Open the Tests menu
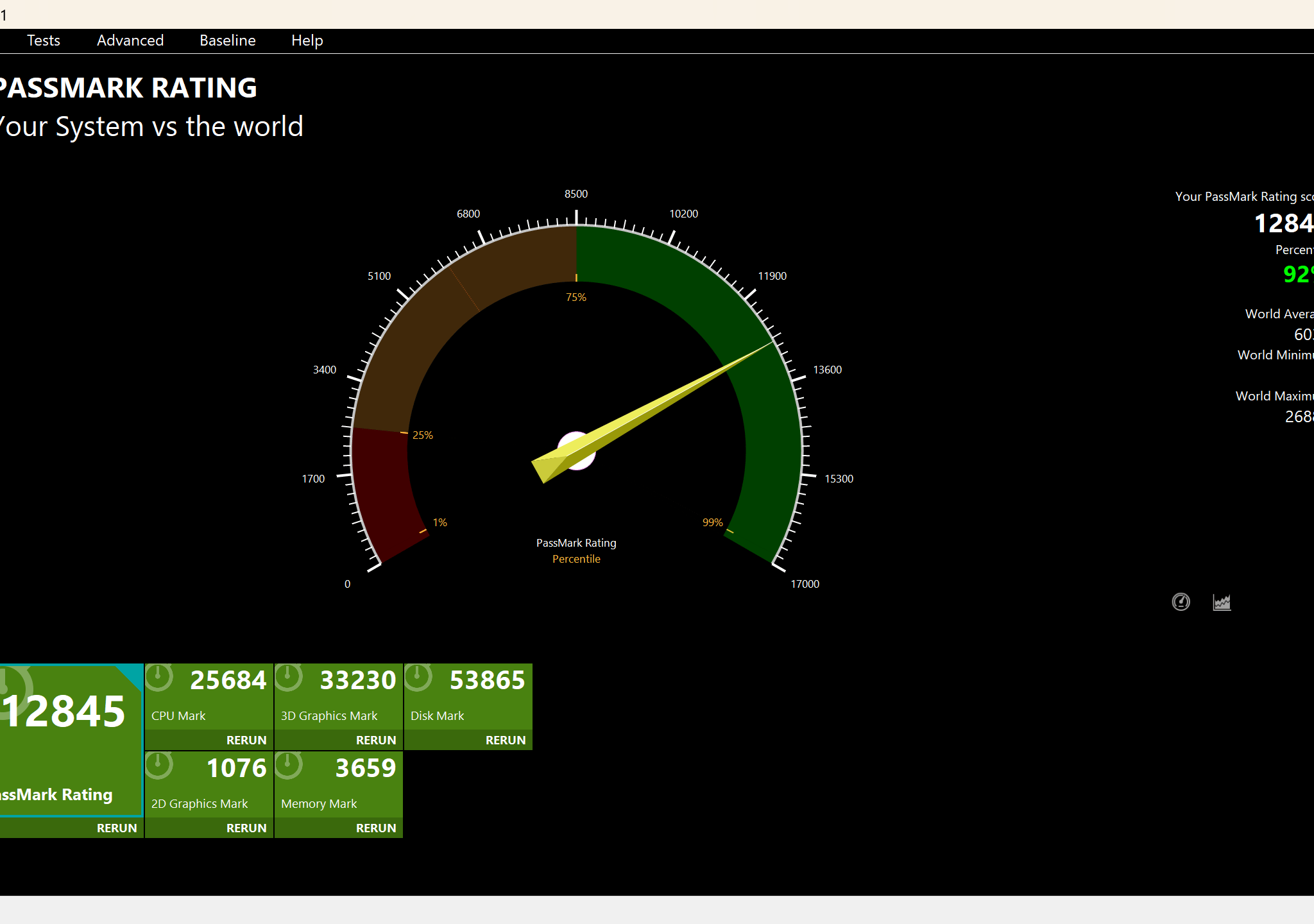 click(x=44, y=40)
